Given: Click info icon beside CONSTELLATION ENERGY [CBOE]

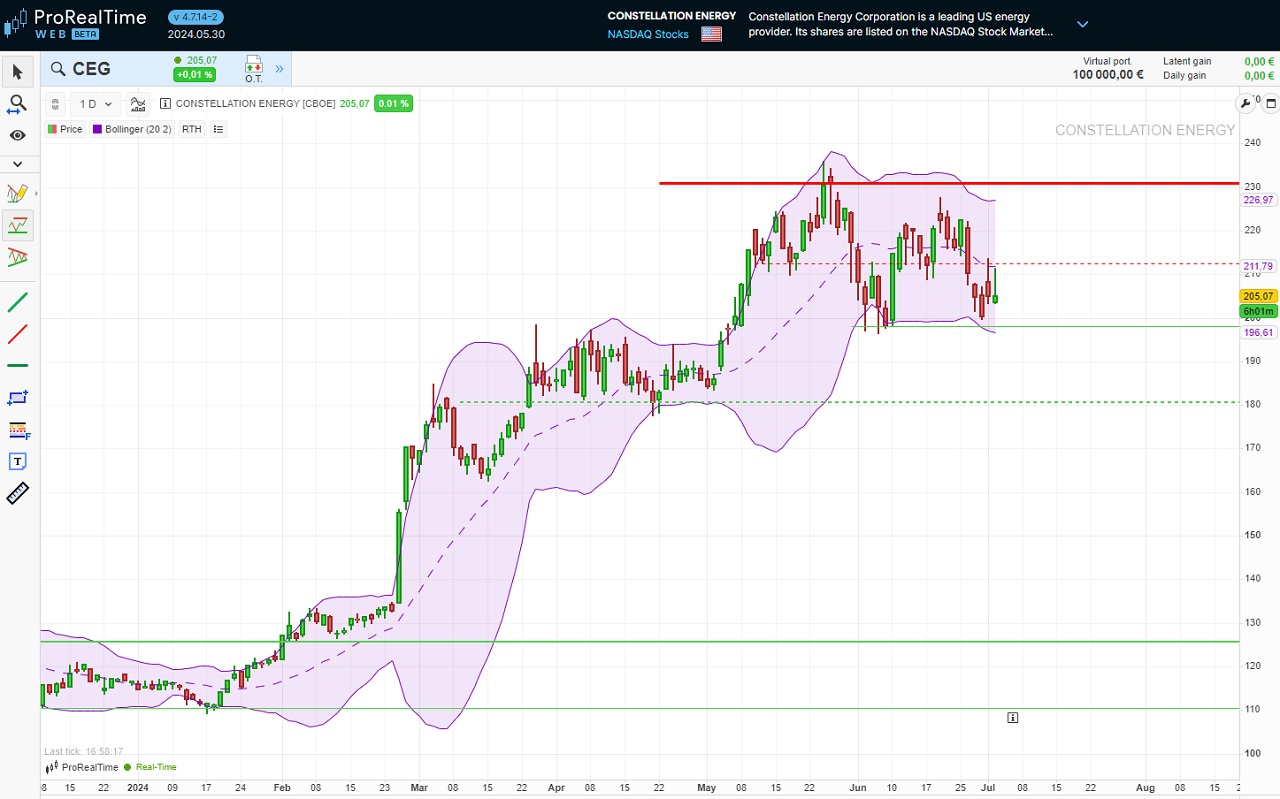Looking at the screenshot, I should click(x=165, y=104).
